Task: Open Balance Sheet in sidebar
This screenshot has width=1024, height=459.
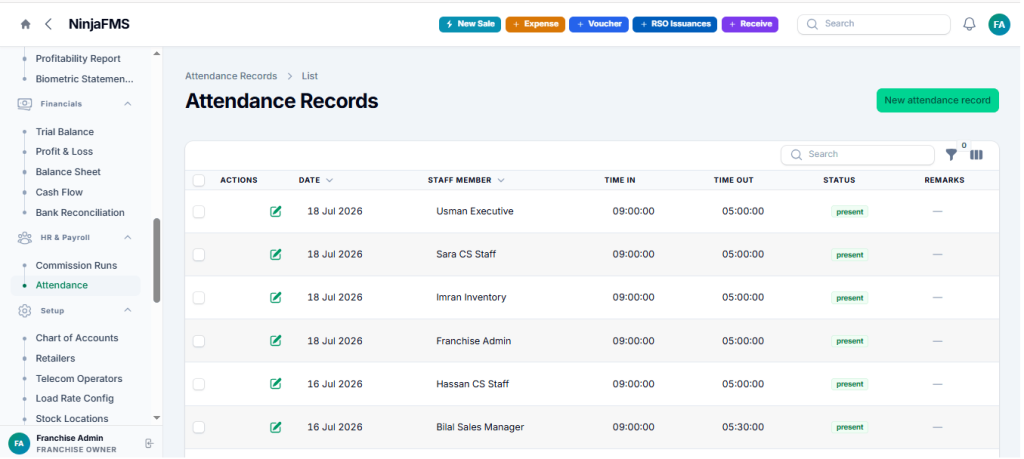Action: click(x=68, y=172)
